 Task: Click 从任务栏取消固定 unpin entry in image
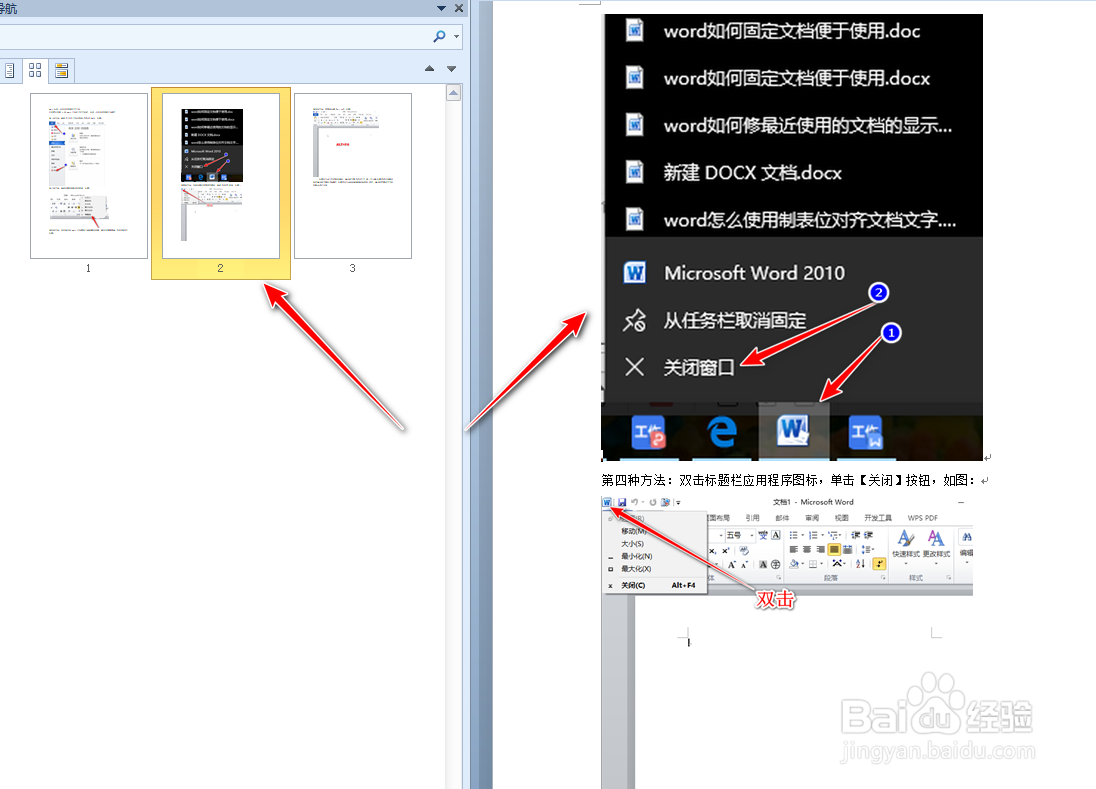click(734, 321)
